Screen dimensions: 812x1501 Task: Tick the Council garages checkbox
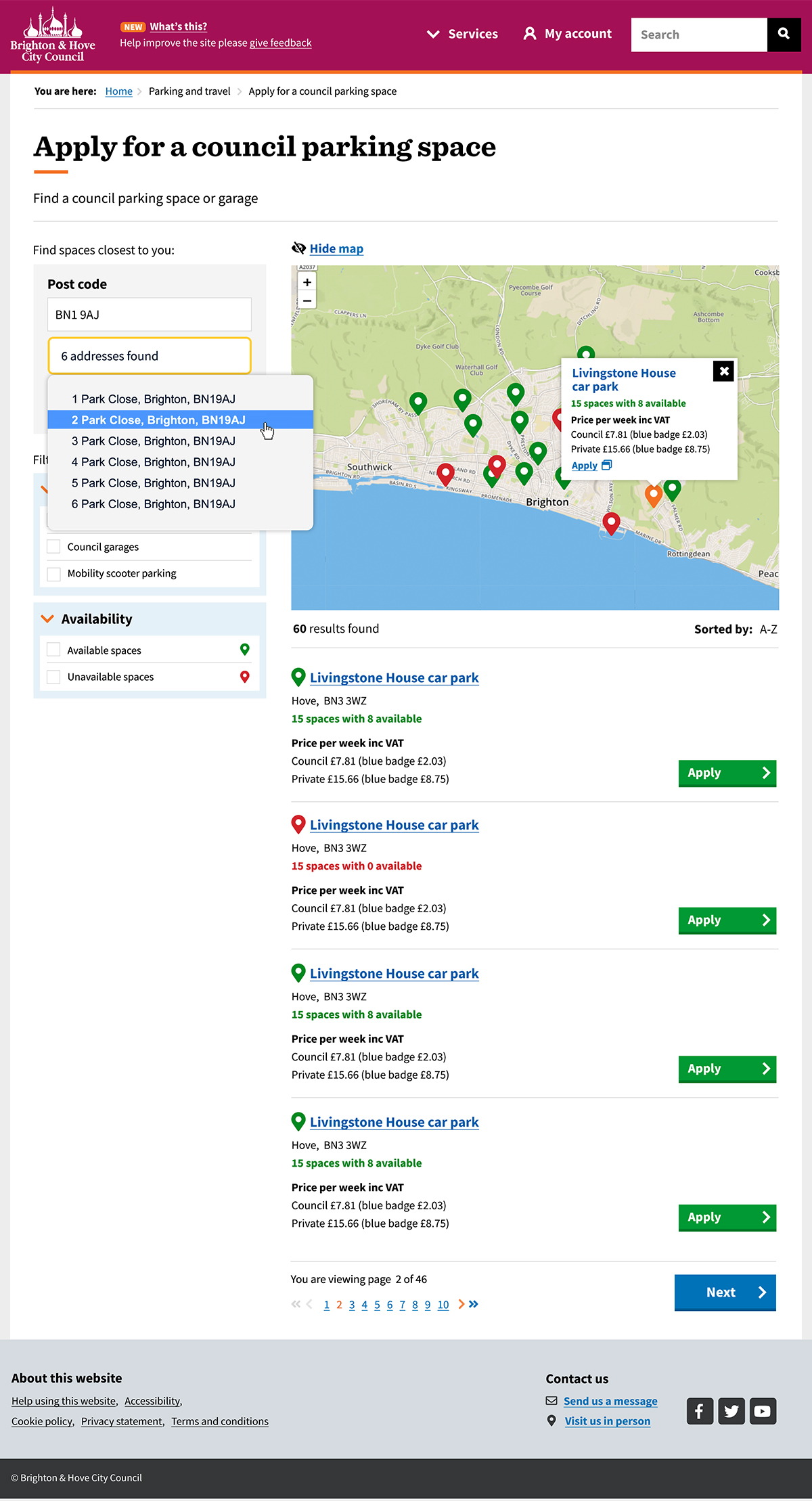click(x=54, y=547)
